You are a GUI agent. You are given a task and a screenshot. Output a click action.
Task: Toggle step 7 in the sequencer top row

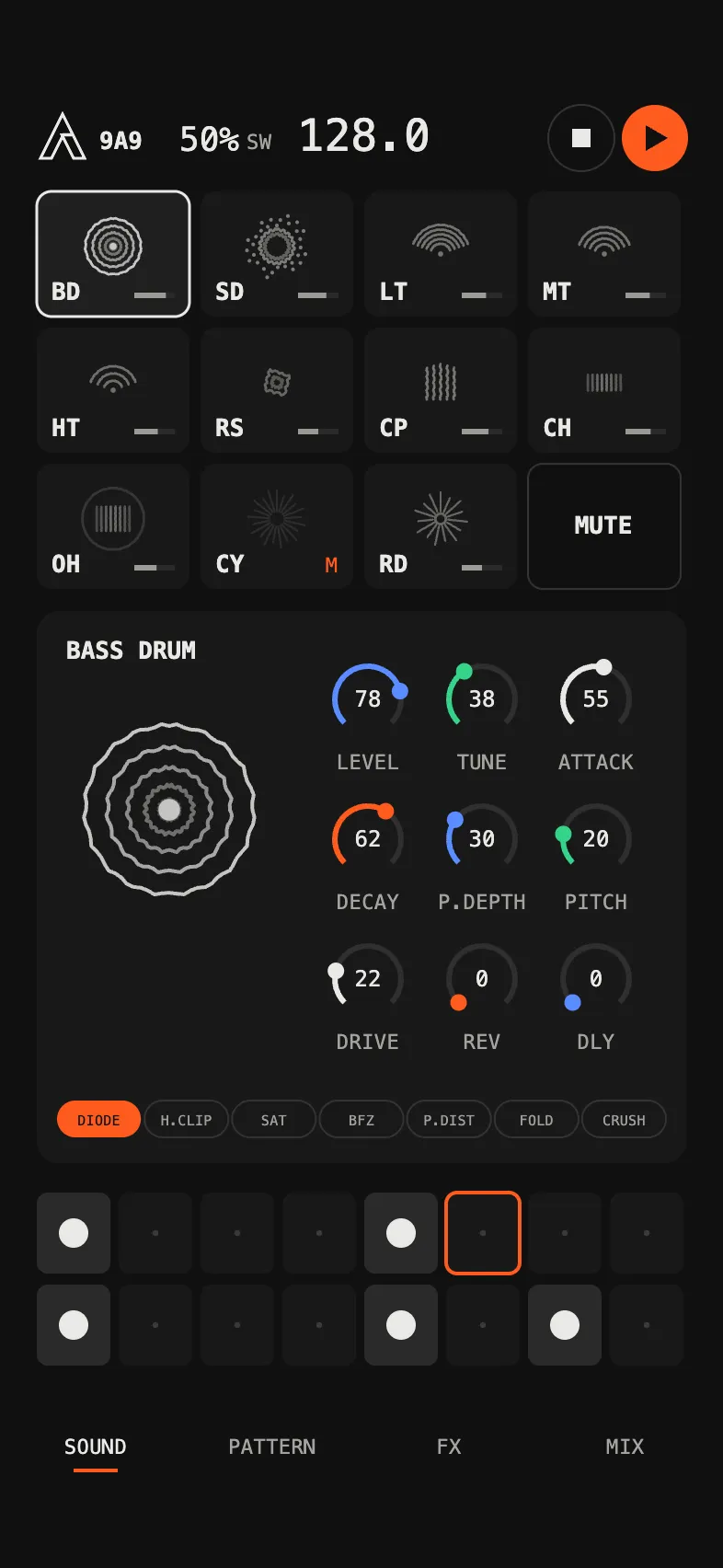tap(565, 1233)
